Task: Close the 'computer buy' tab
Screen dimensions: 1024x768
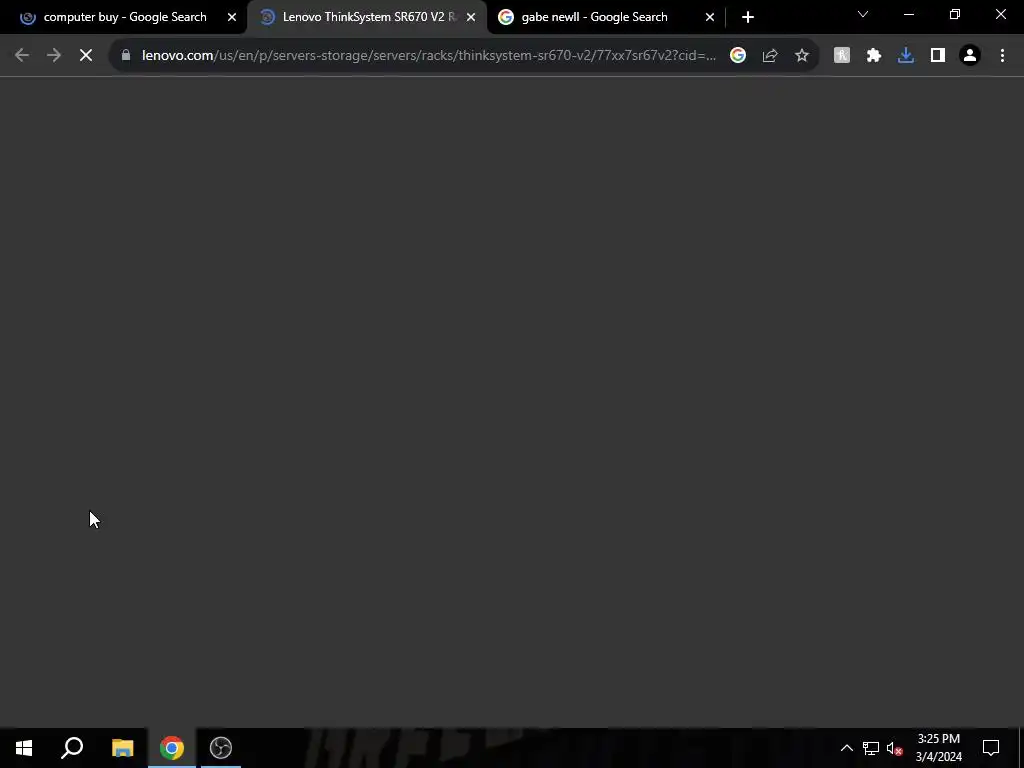Action: 232,17
